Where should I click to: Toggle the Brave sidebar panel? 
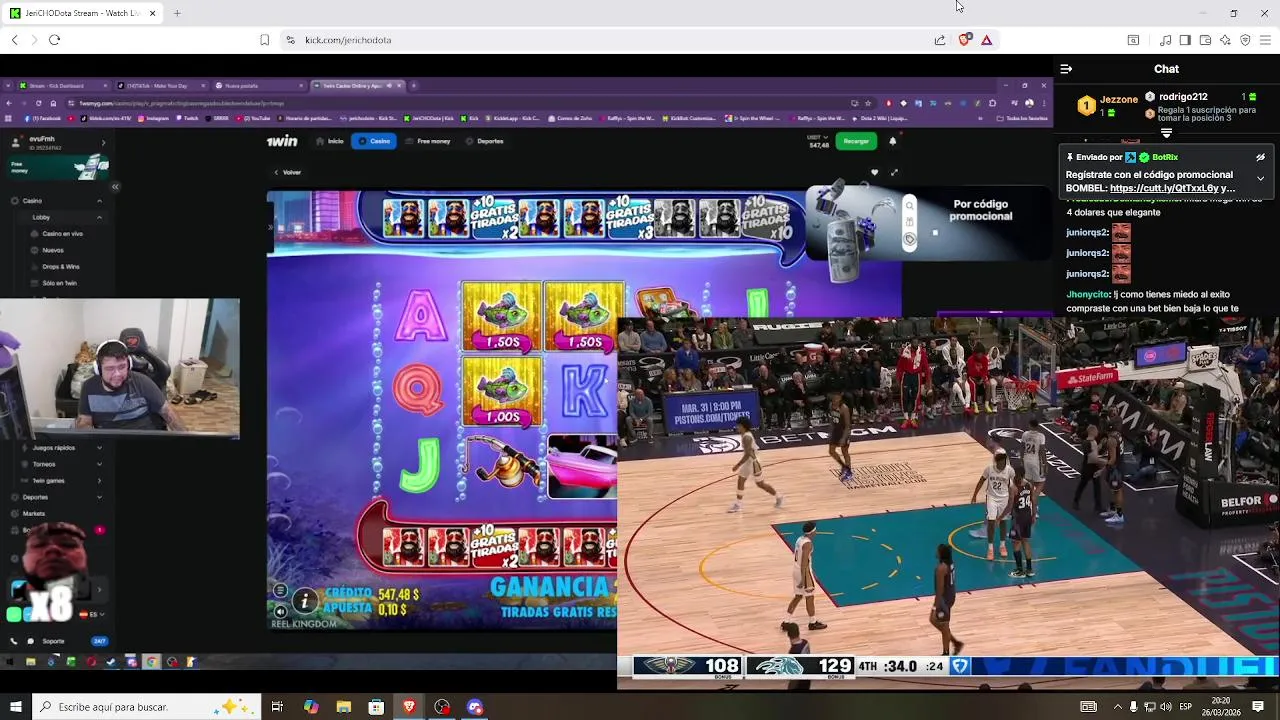pyautogui.click(x=1185, y=40)
